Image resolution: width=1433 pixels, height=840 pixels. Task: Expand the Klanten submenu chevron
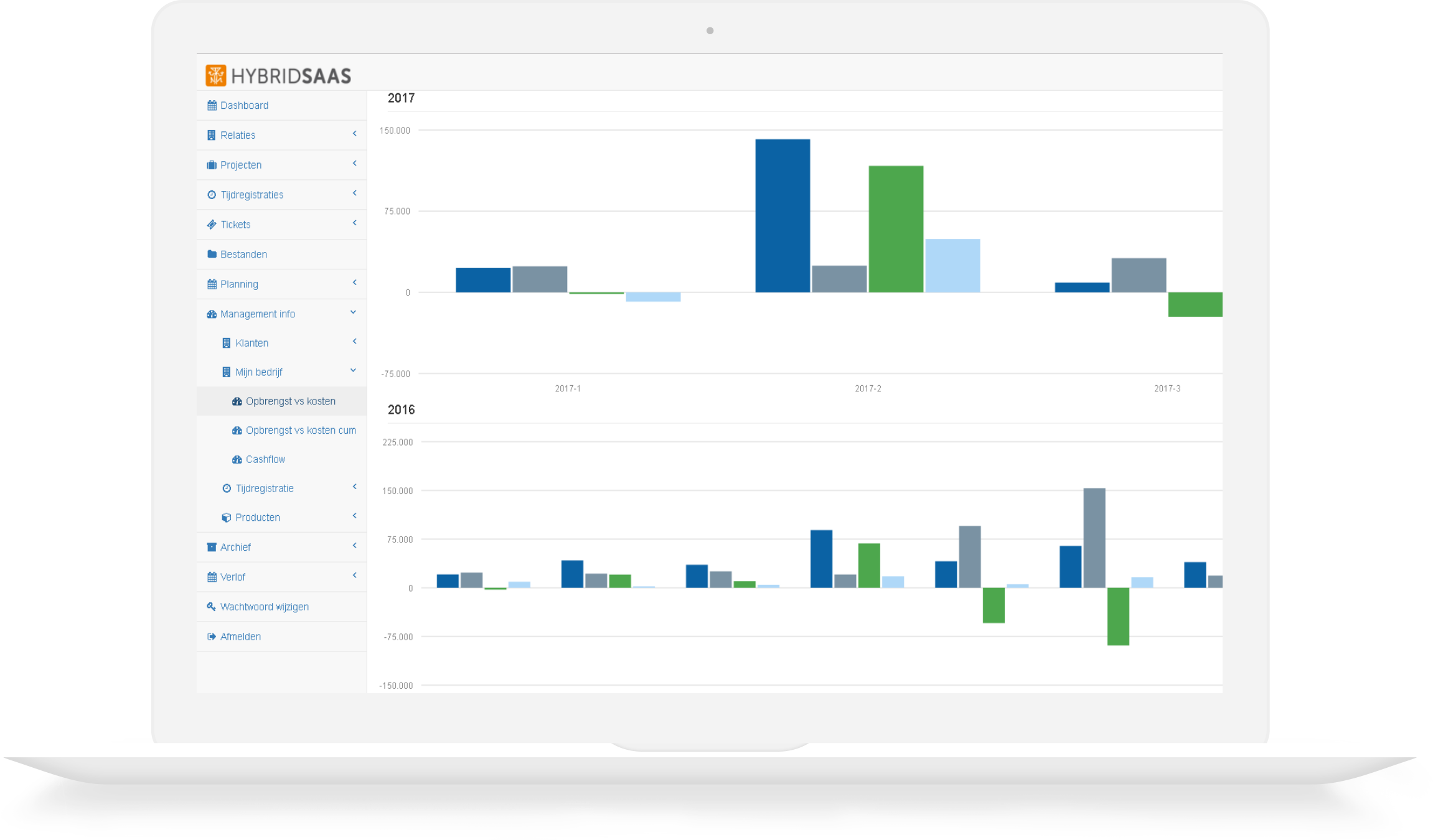click(x=355, y=342)
